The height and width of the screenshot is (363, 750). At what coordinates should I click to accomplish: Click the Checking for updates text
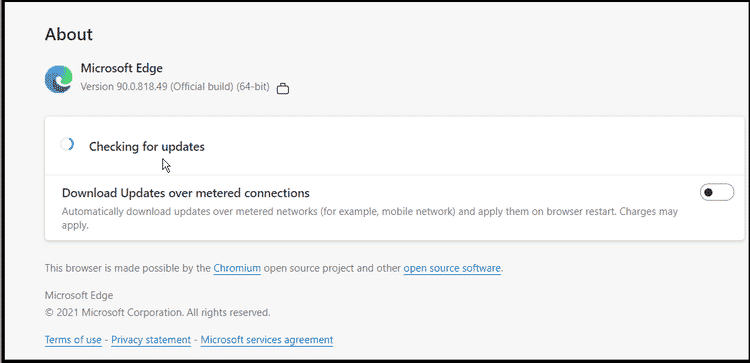tap(147, 146)
